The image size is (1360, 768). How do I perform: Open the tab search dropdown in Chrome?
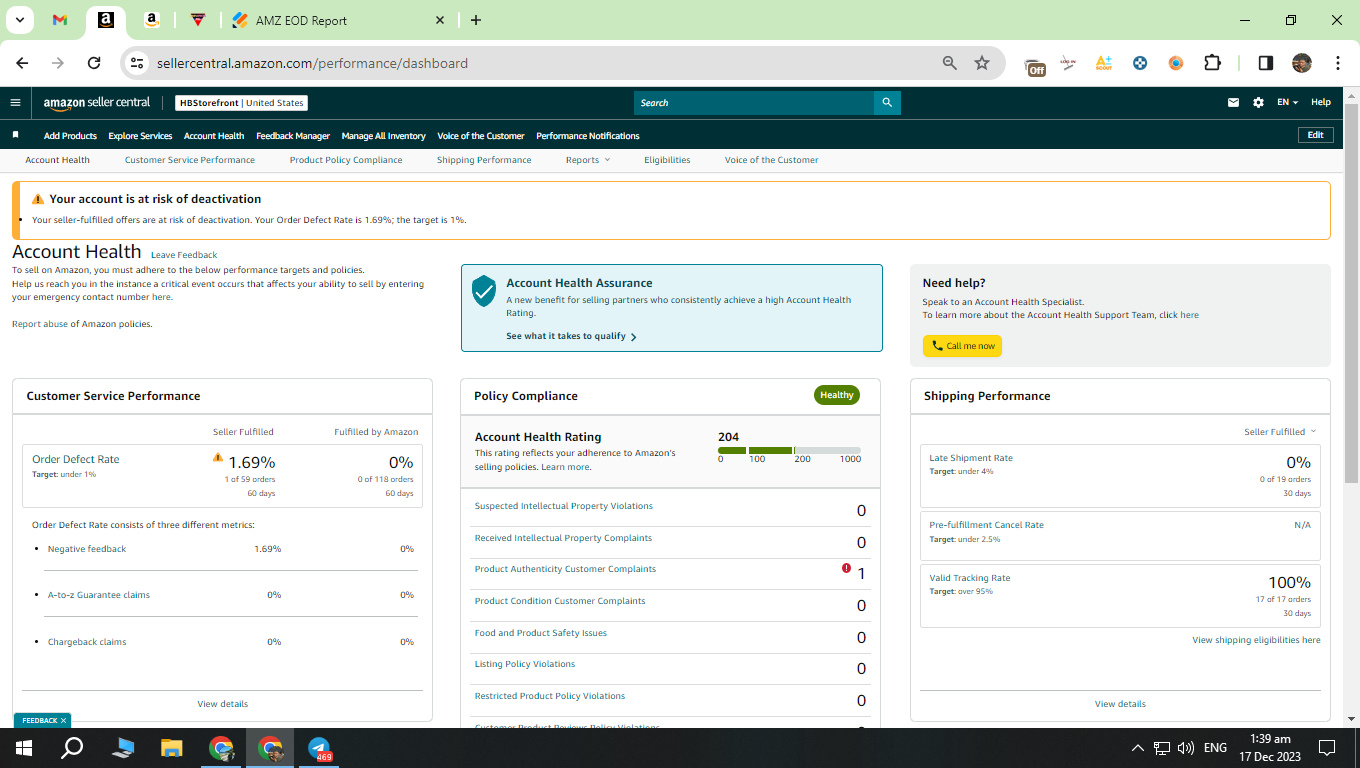point(20,20)
